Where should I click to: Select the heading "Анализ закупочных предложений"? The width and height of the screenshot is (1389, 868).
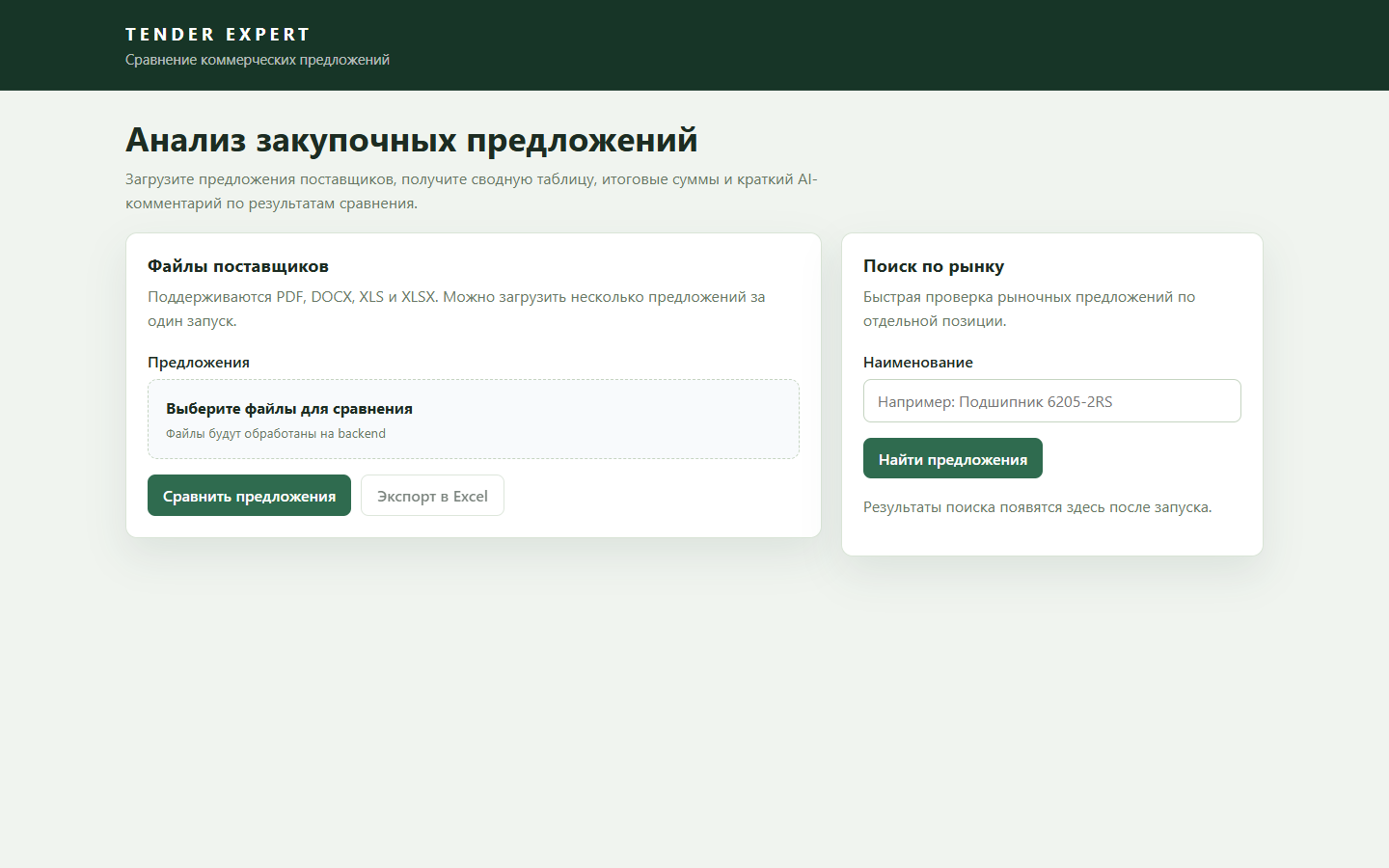[x=412, y=140]
